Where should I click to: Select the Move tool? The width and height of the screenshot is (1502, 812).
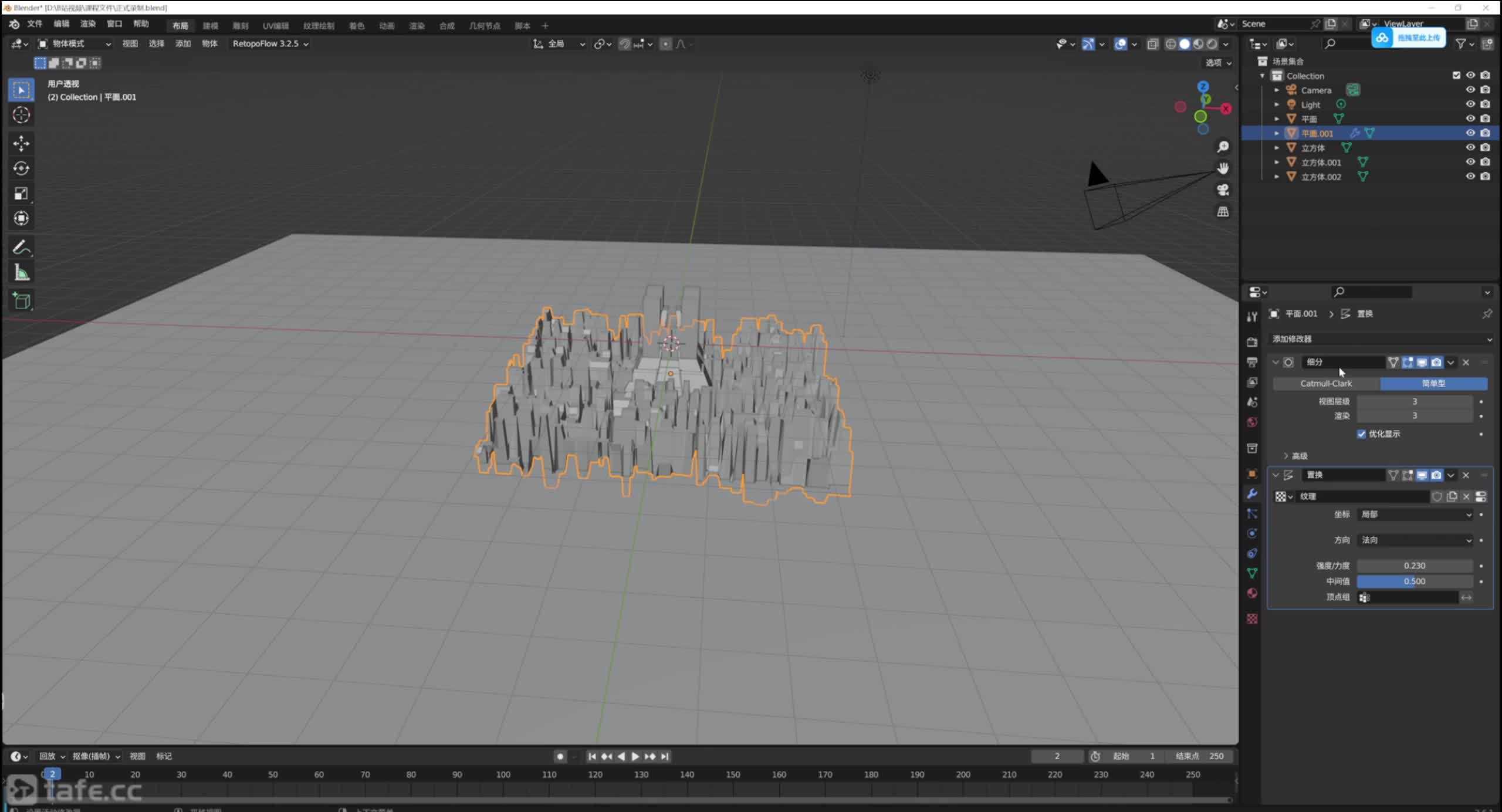tap(22, 143)
